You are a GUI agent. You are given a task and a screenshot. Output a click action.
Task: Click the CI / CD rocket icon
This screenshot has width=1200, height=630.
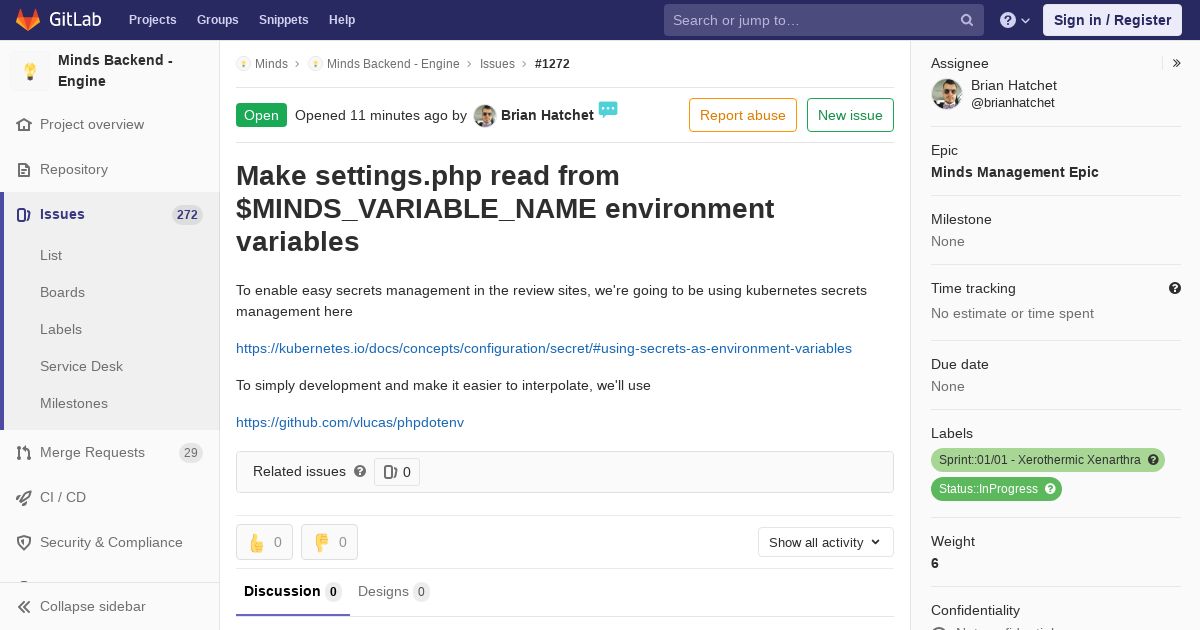pos(24,498)
